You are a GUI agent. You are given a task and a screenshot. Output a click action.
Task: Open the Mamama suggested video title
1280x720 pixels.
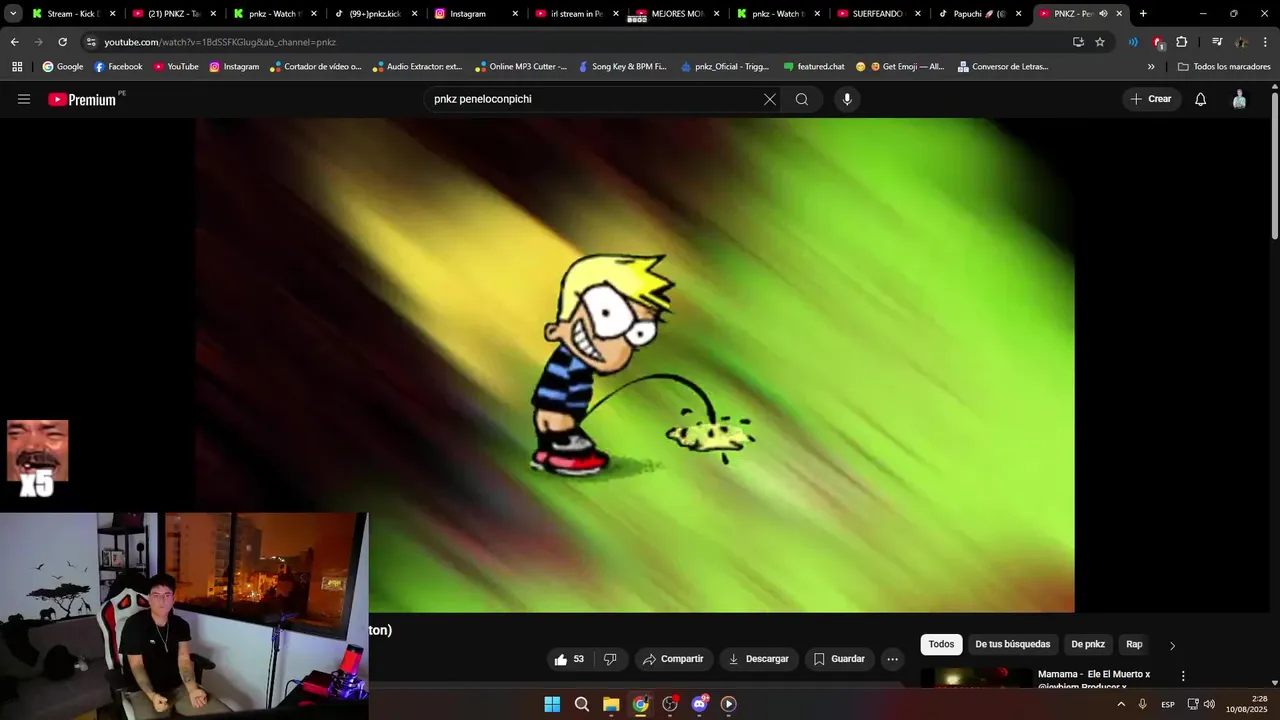1094,680
